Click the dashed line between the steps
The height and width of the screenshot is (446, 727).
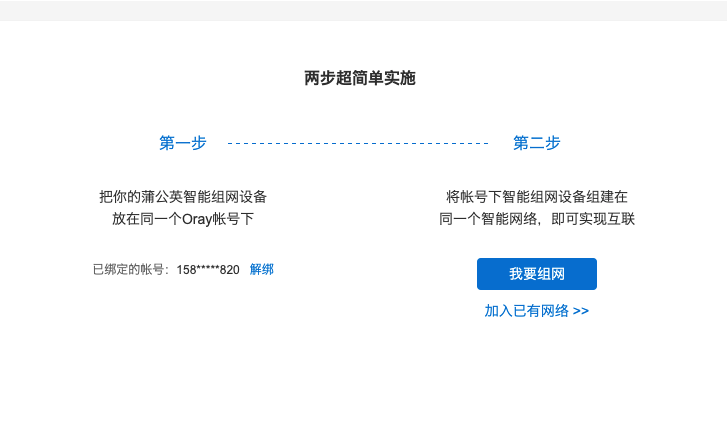(358, 144)
